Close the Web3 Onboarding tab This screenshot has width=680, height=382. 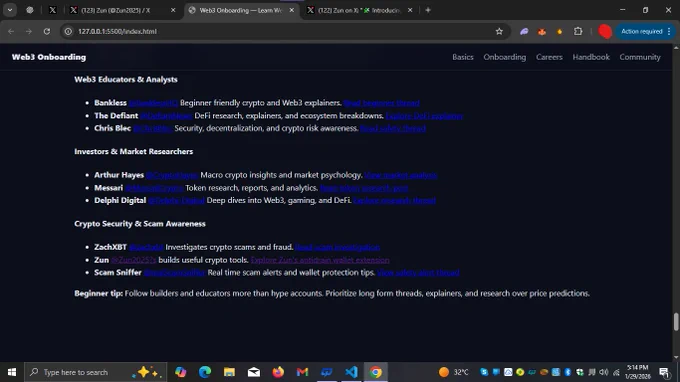click(291, 10)
